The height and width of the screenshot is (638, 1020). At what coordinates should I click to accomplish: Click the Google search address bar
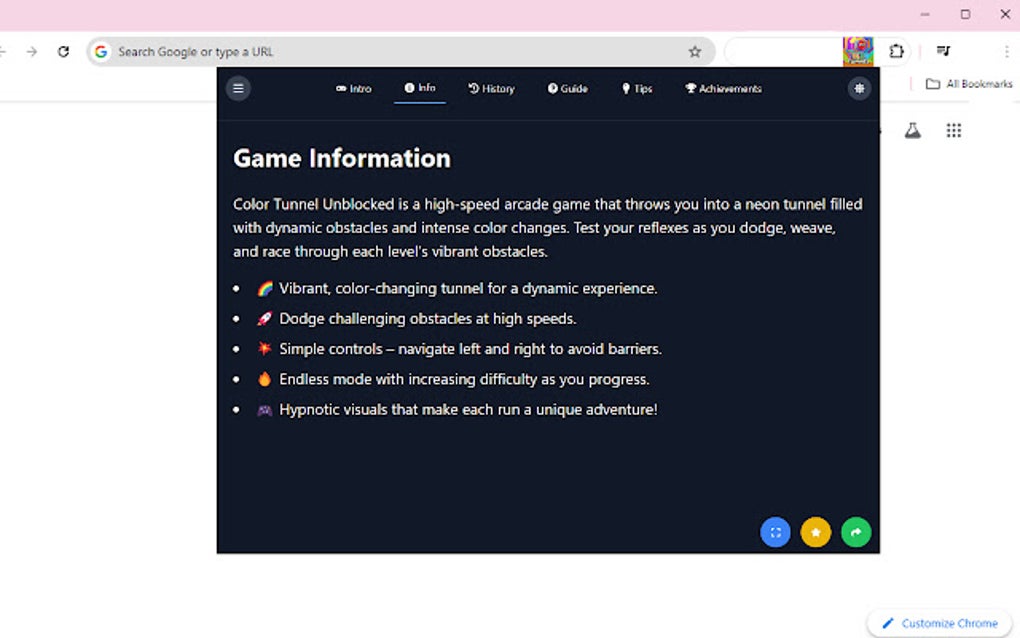pyautogui.click(x=300, y=51)
